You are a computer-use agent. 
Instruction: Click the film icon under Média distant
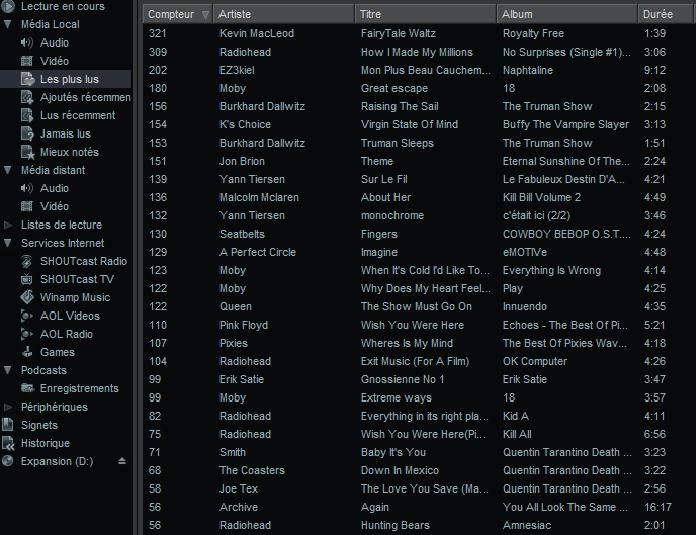point(27,206)
